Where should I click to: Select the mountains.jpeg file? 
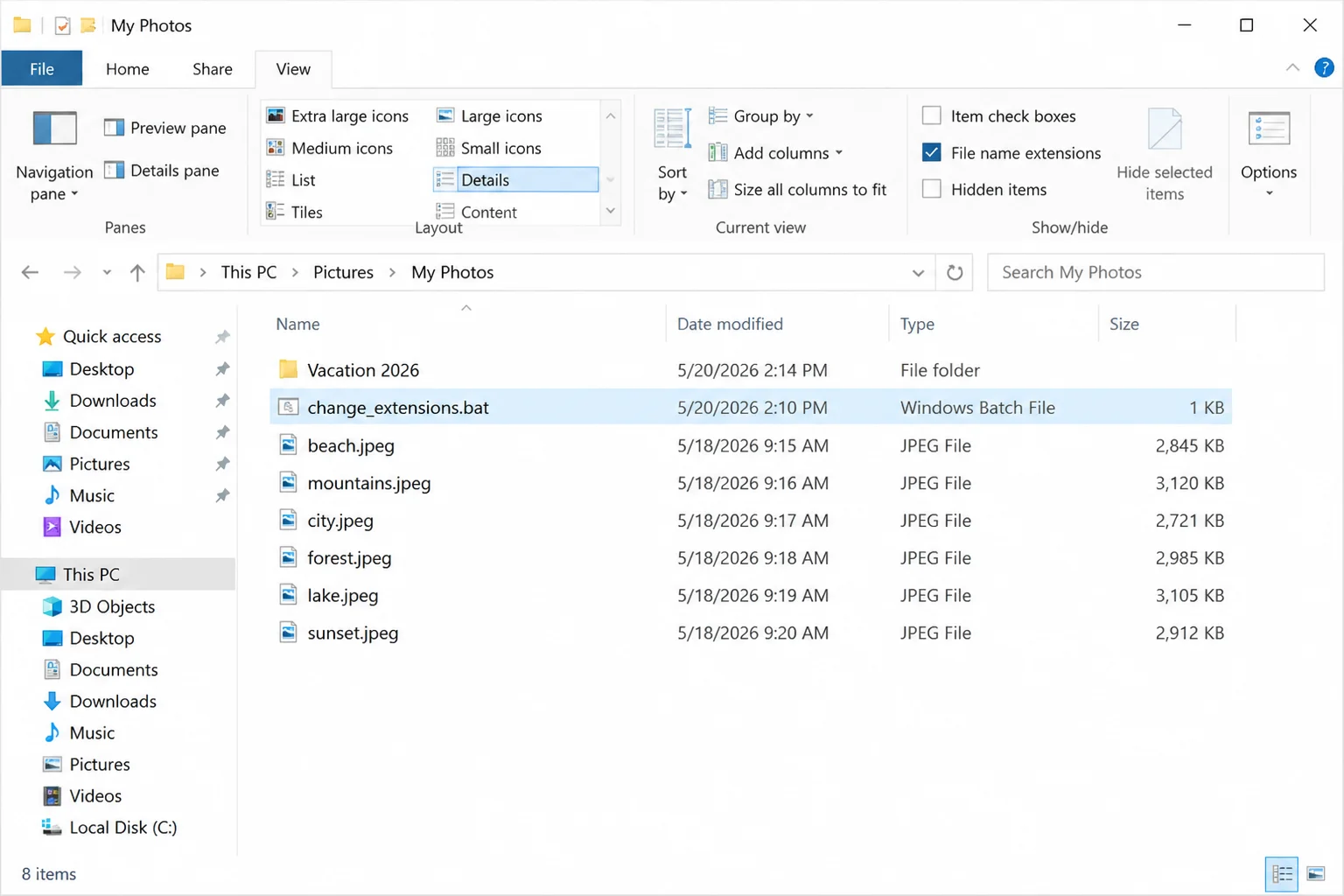point(751,483)
